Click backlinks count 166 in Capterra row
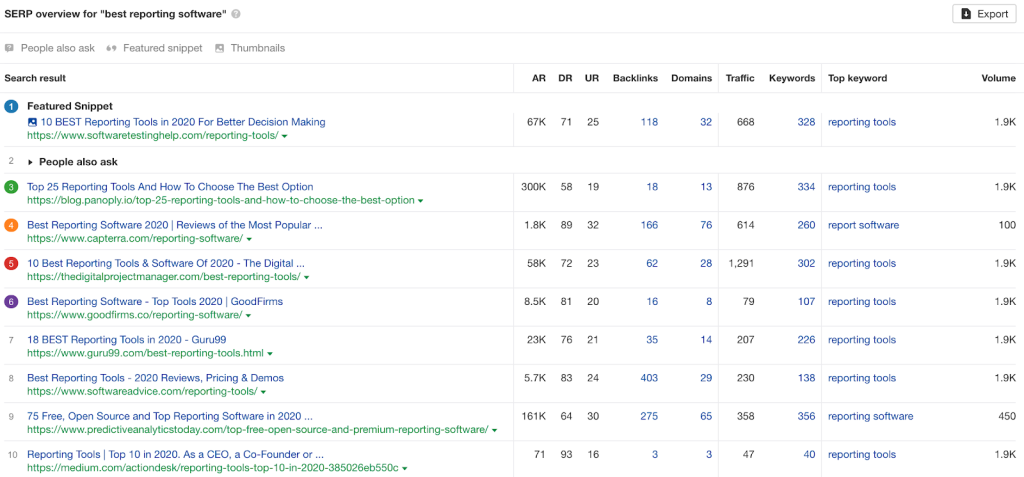1024x477 pixels. (x=649, y=225)
